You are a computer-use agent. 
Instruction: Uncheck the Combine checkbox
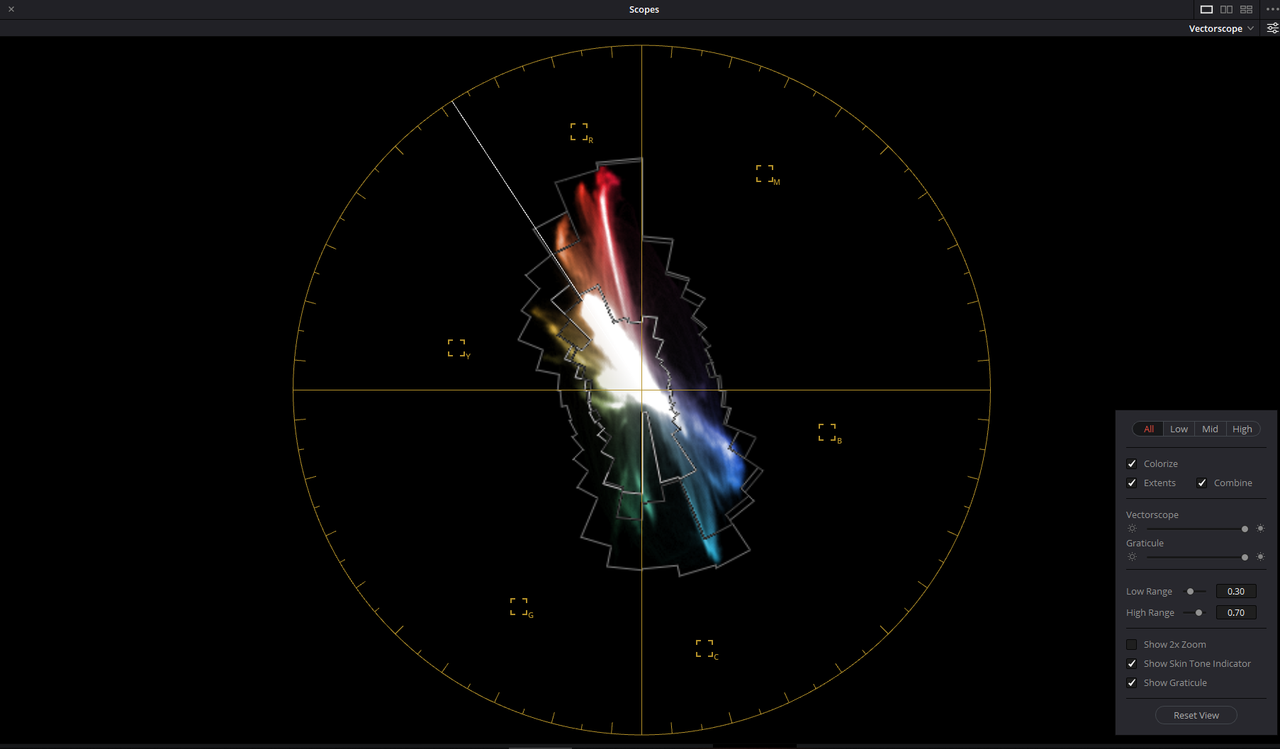[x=1202, y=483]
